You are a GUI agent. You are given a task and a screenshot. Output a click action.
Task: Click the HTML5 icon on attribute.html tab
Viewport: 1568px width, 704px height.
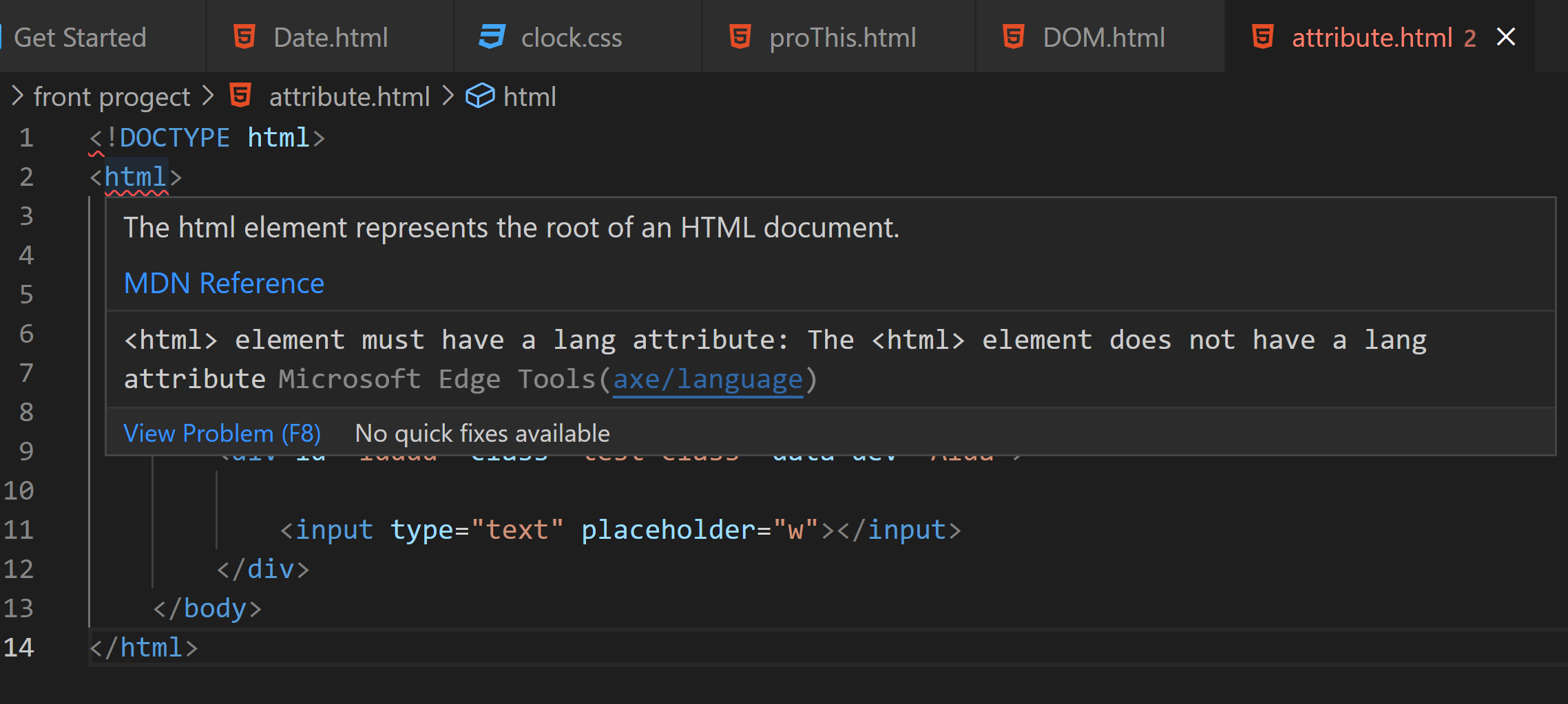[x=1263, y=36]
